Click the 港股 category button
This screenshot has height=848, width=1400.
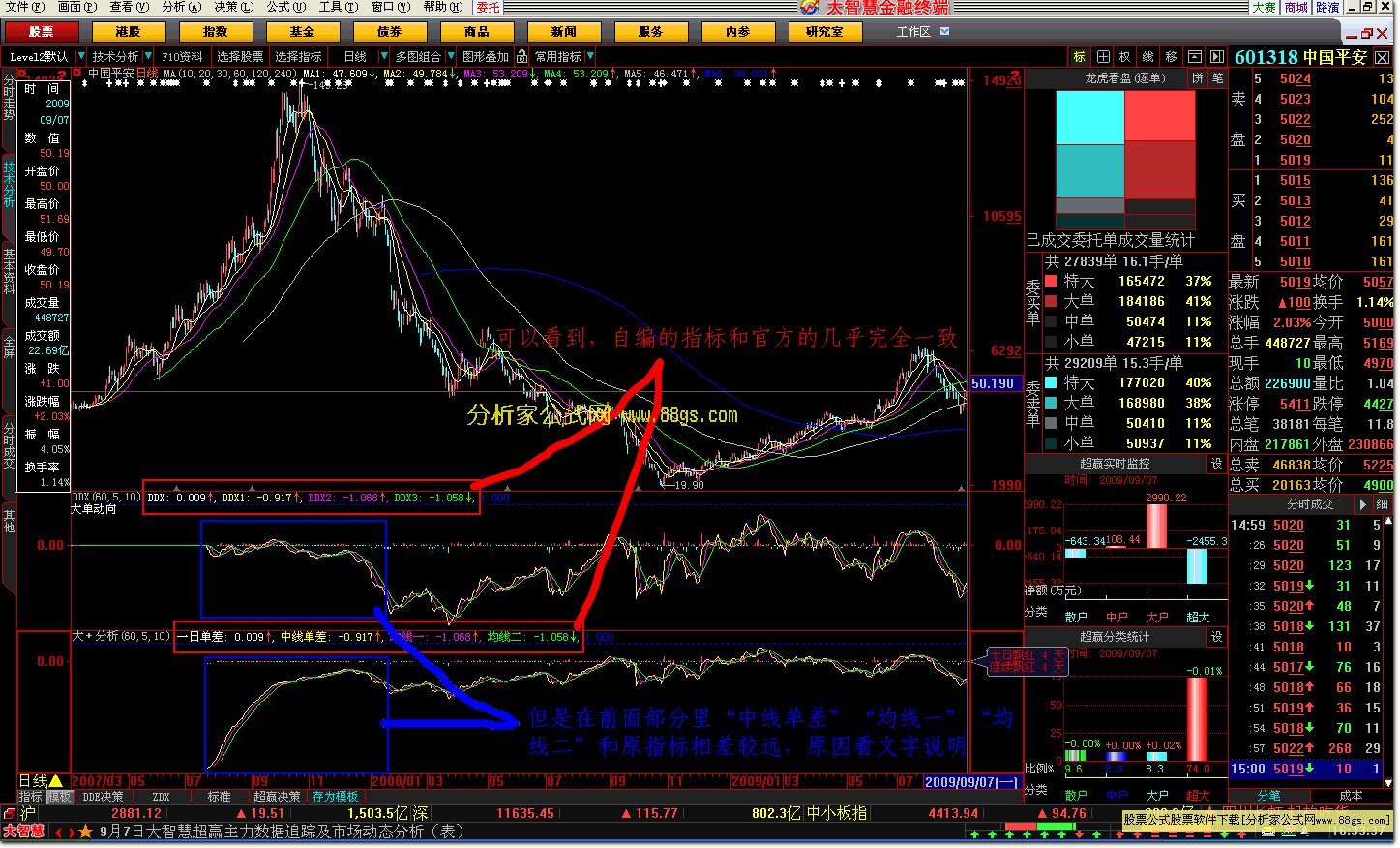pos(129,32)
